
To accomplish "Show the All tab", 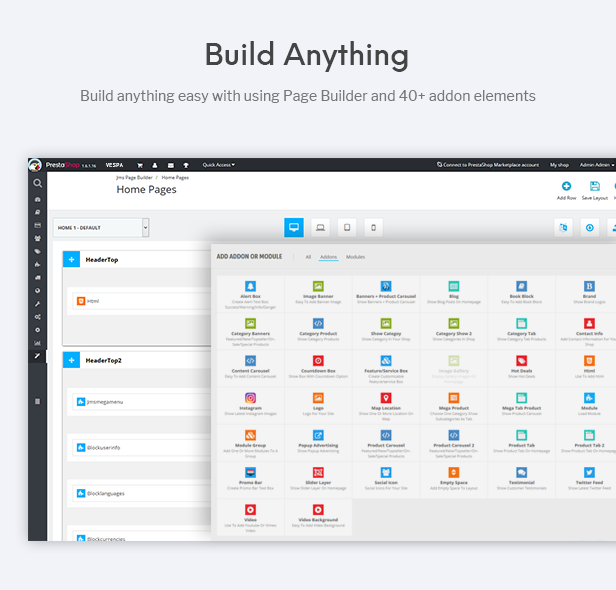I will 308,257.
